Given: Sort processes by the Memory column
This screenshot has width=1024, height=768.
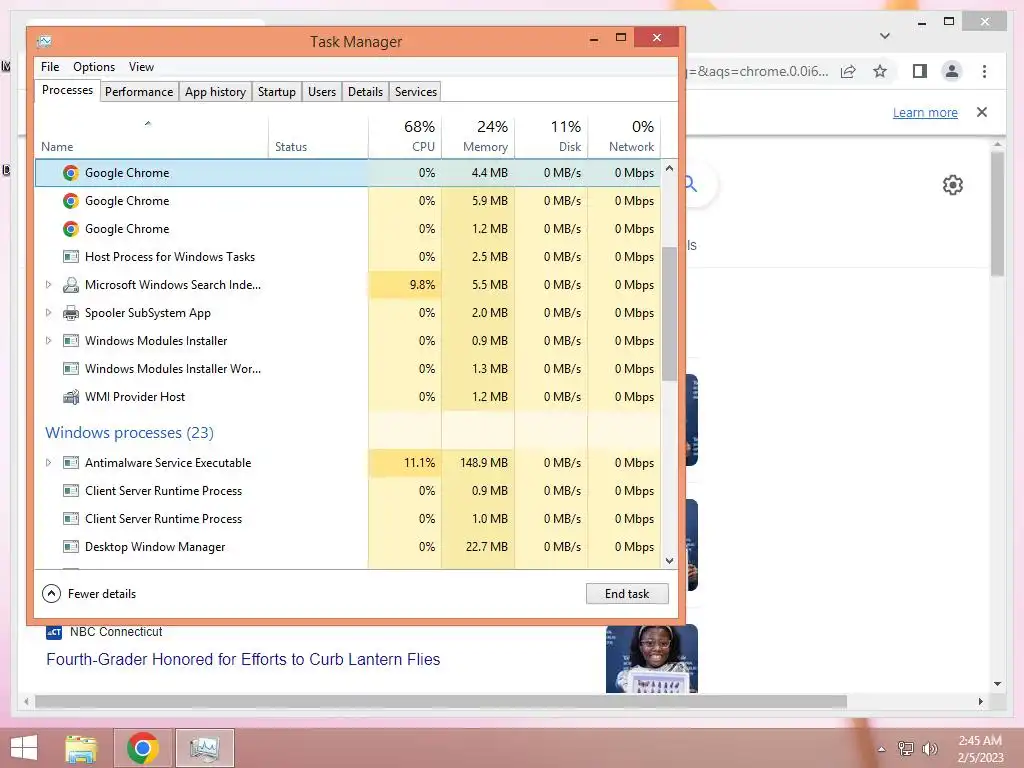Looking at the screenshot, I should click(478, 136).
